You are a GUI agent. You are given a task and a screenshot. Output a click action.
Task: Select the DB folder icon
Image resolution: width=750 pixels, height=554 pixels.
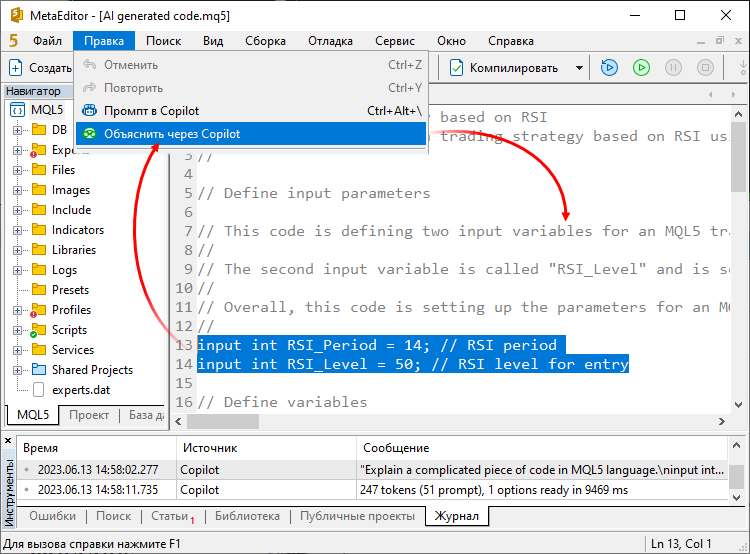(x=39, y=130)
